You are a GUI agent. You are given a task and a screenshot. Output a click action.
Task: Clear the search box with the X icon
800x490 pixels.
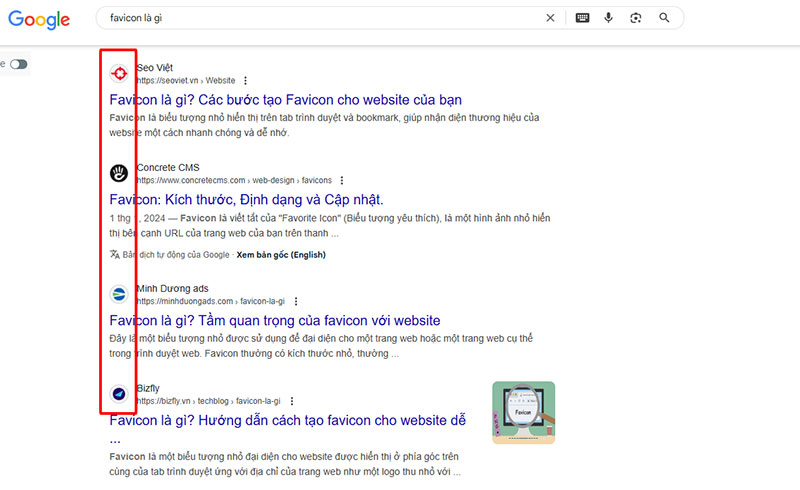coord(550,18)
